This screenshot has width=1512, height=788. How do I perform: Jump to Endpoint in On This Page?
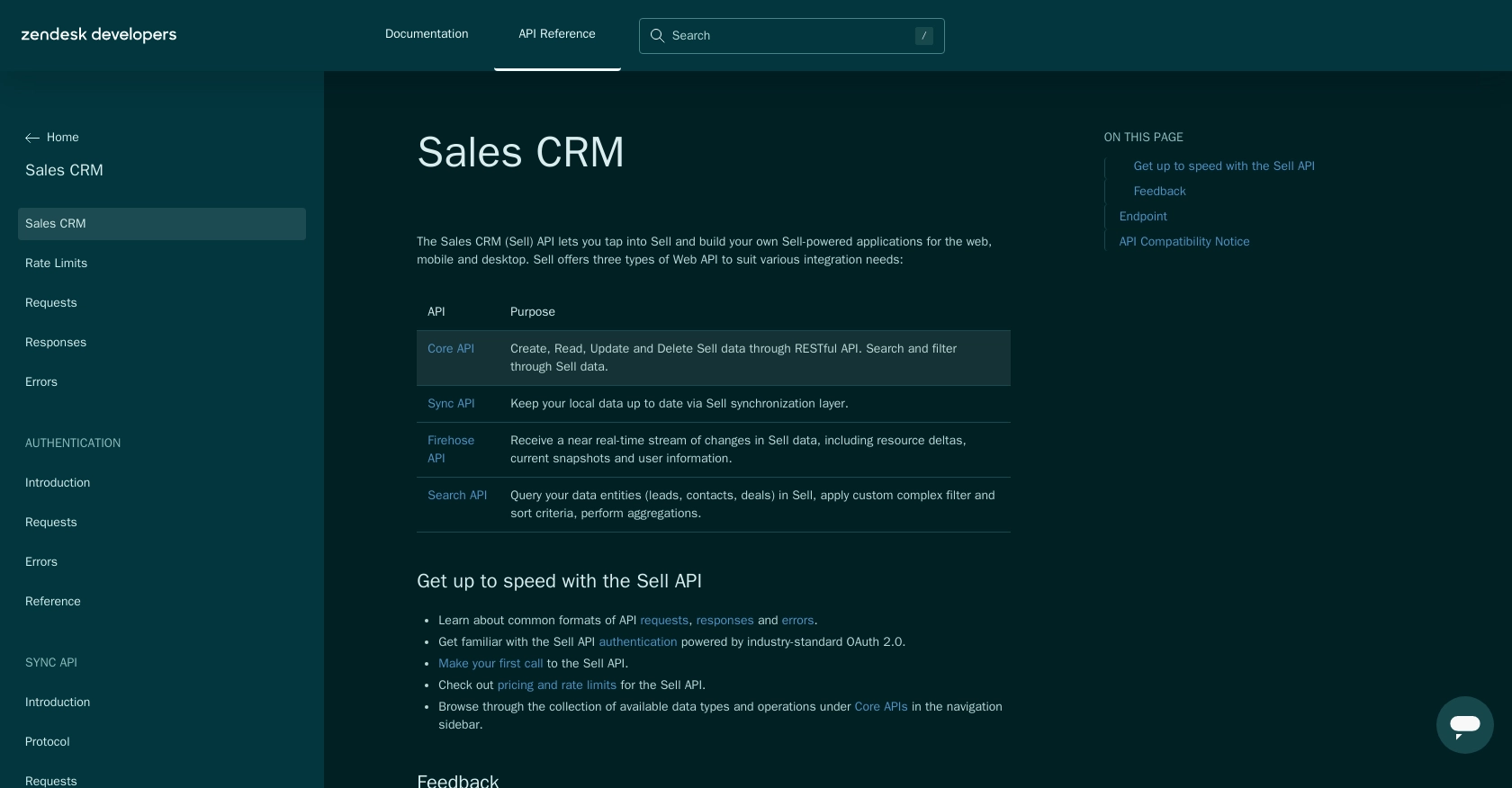pyautogui.click(x=1143, y=217)
